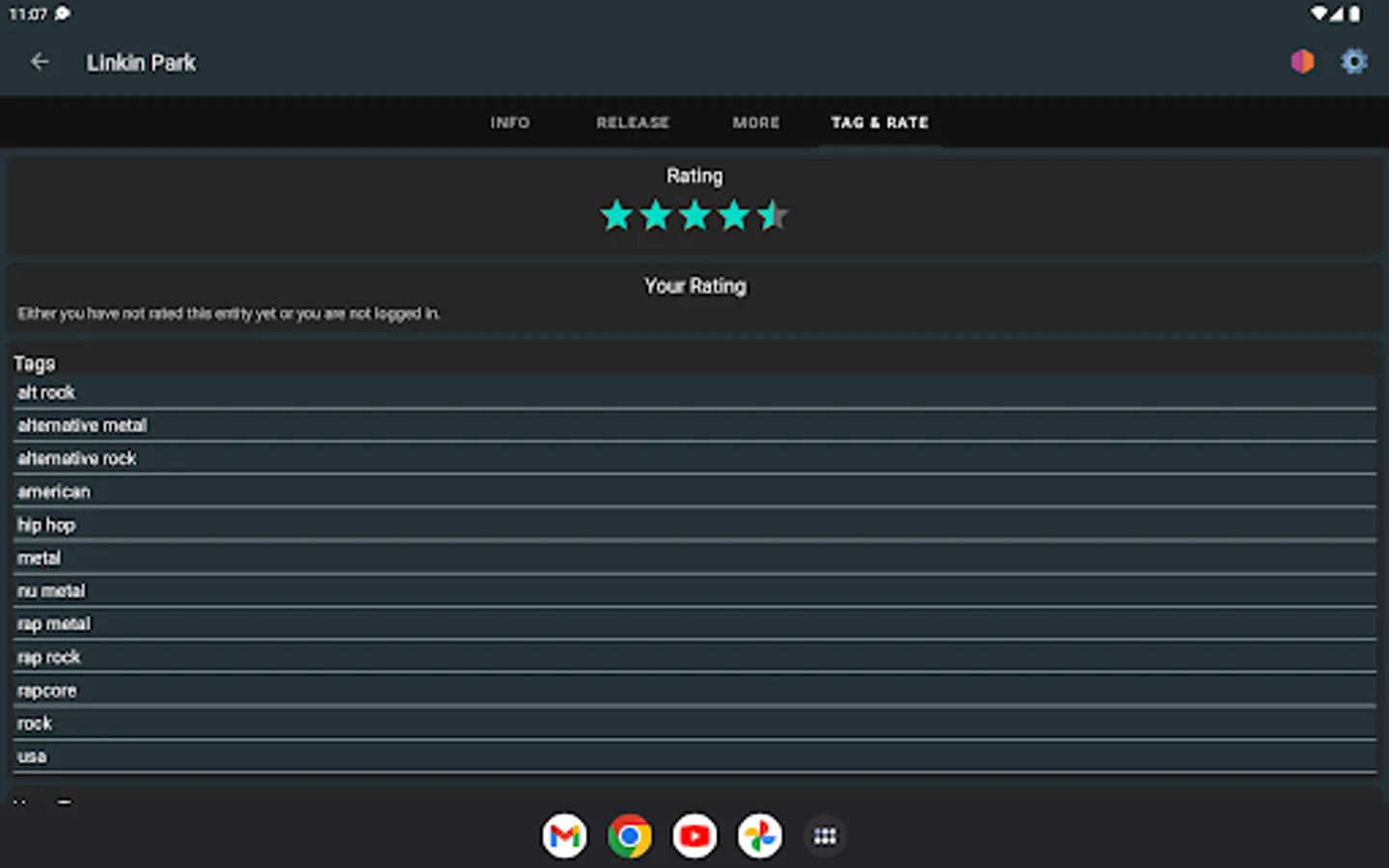
Task: Open the "rapcore" tag
Action: coord(694,691)
